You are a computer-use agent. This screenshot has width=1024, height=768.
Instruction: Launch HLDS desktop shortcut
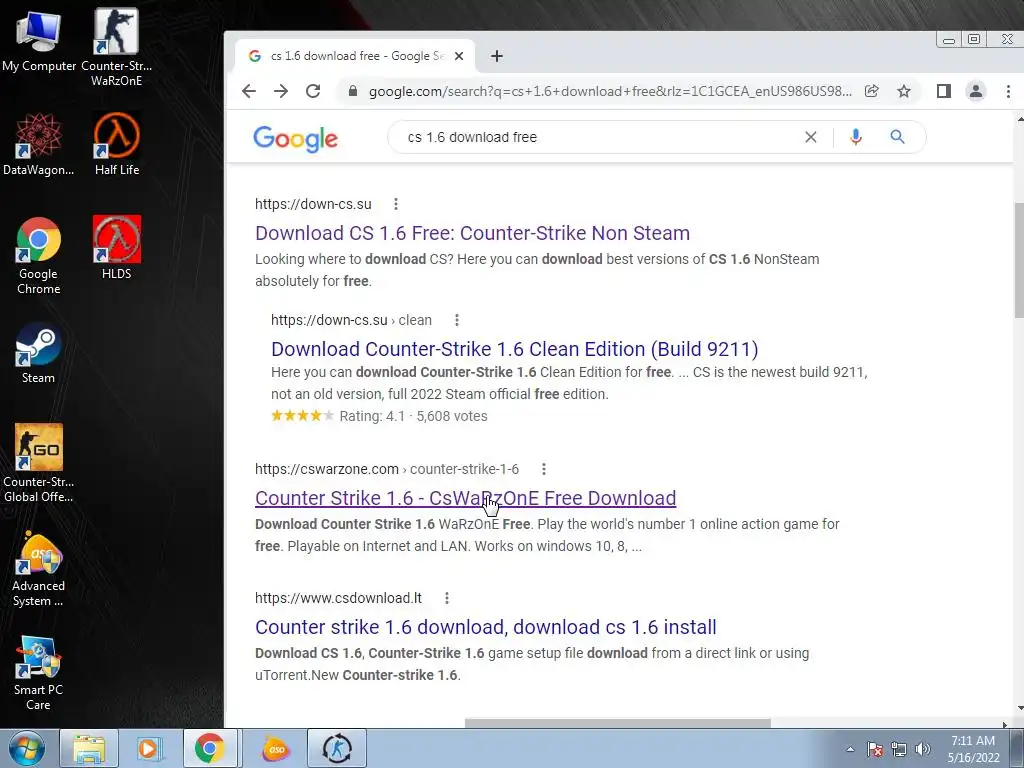click(x=116, y=247)
